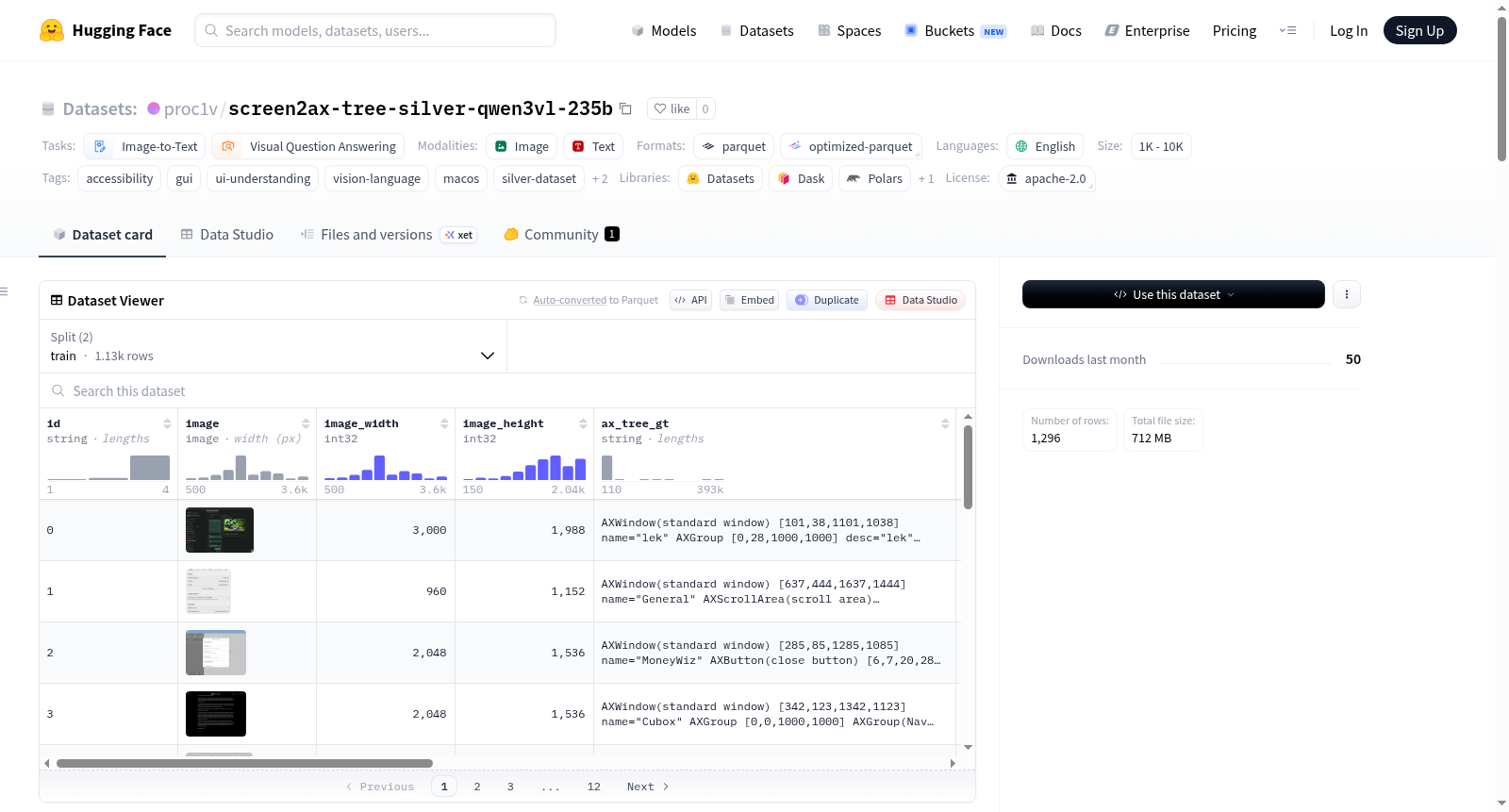
Task: Click the Hugging Face logo icon
Action: tap(52, 30)
